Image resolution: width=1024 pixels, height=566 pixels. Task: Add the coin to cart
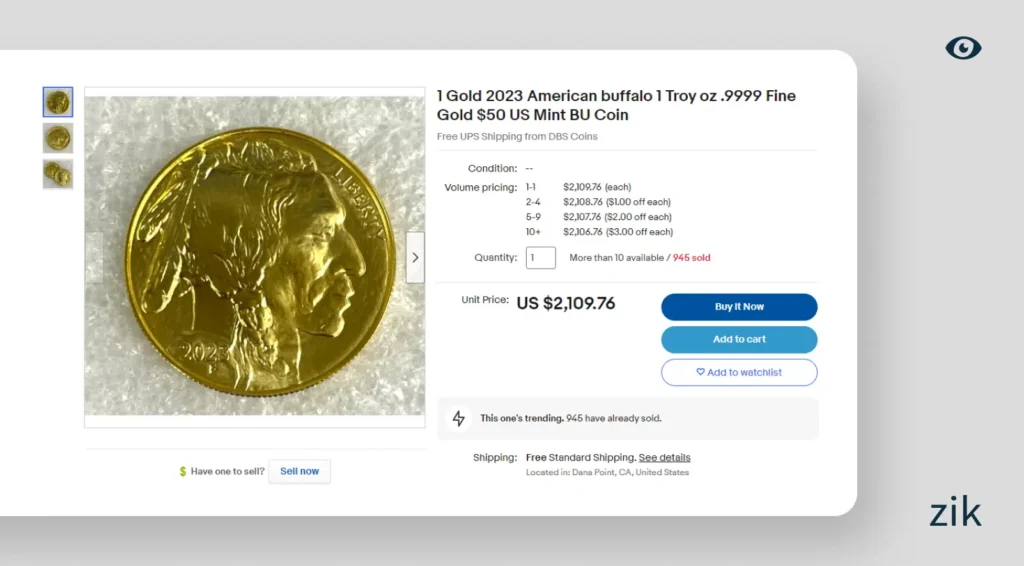[x=739, y=339]
